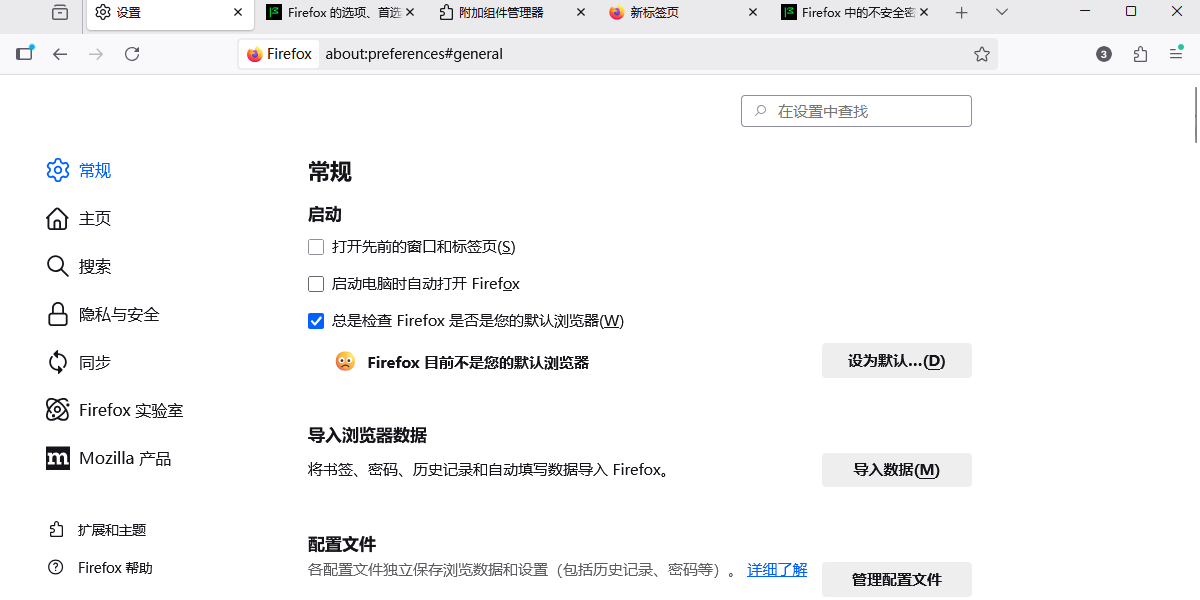
Task: Click the 管理配置文件 button
Action: [896, 579]
